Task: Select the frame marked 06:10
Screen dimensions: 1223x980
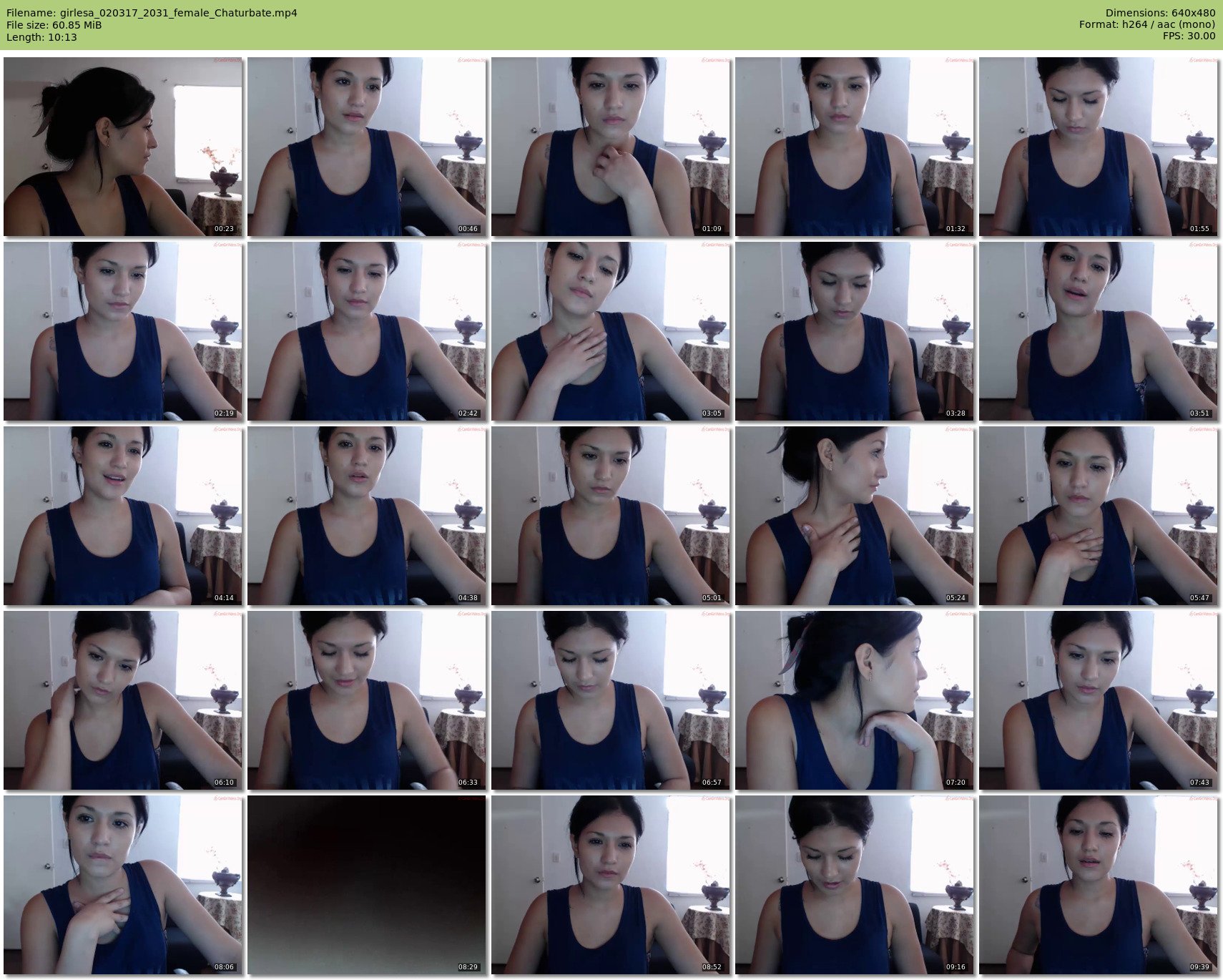Action: [x=123, y=700]
